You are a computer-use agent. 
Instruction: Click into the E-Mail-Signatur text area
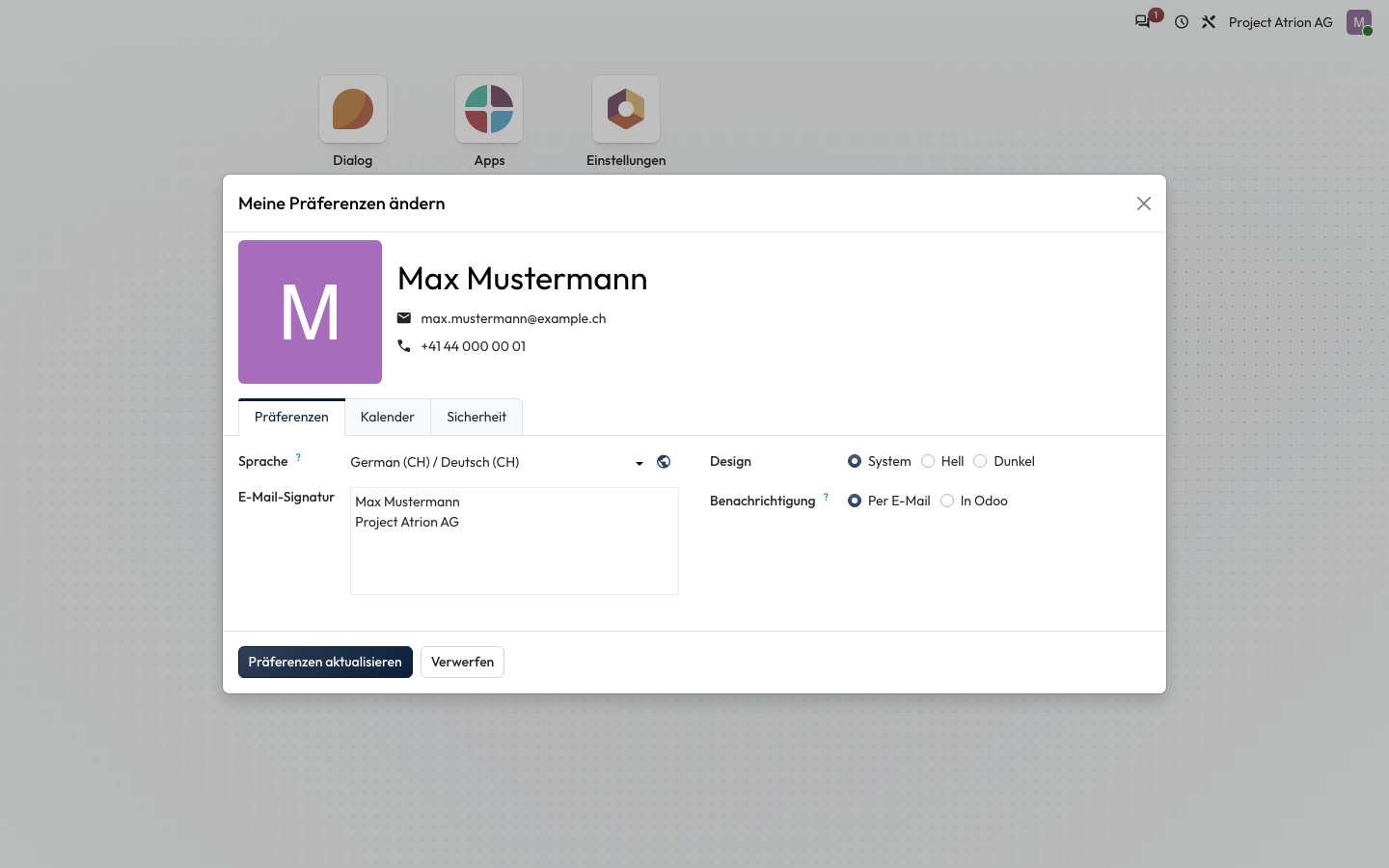click(x=514, y=541)
